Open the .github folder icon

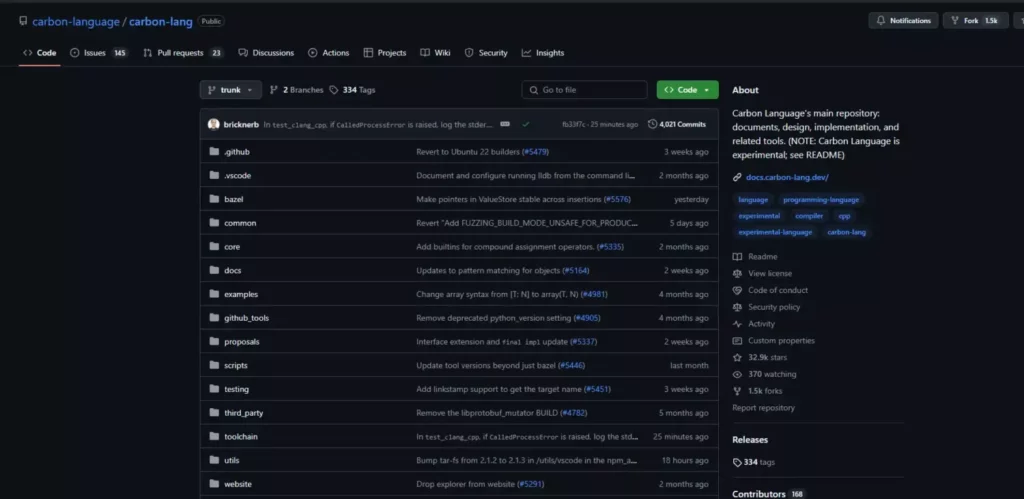[214, 152]
